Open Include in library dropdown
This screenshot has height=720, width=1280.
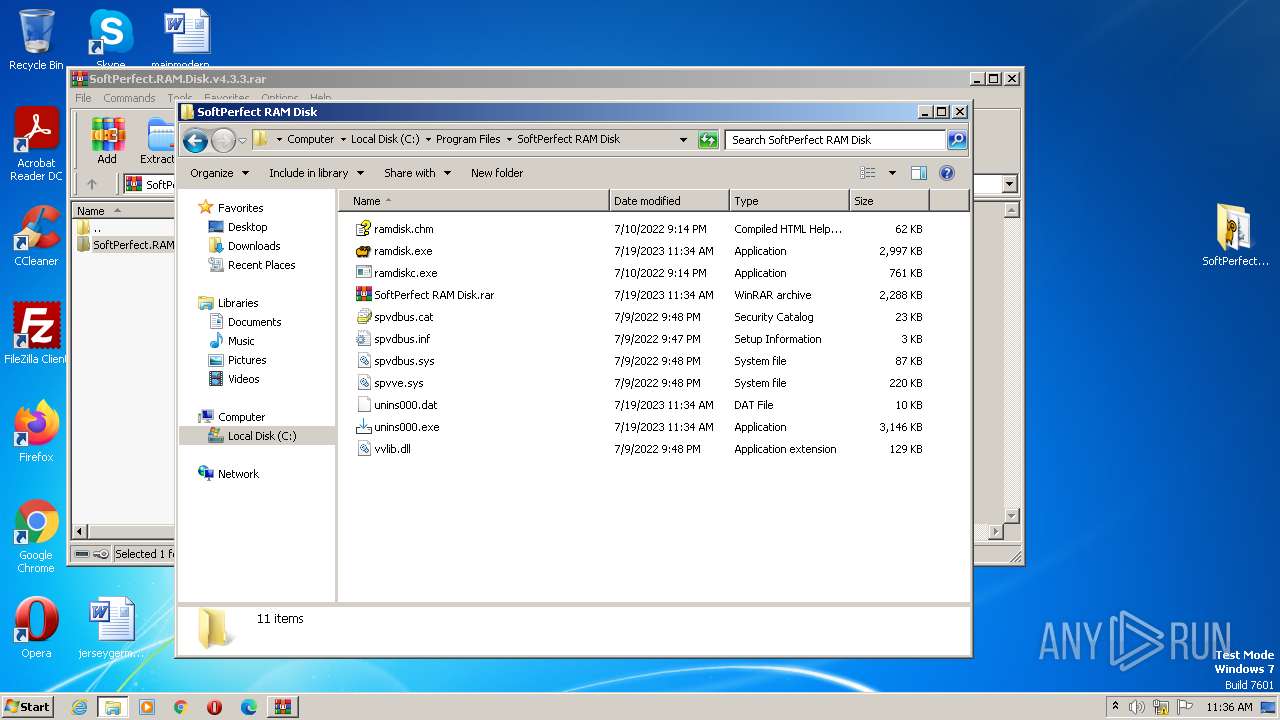(x=316, y=173)
